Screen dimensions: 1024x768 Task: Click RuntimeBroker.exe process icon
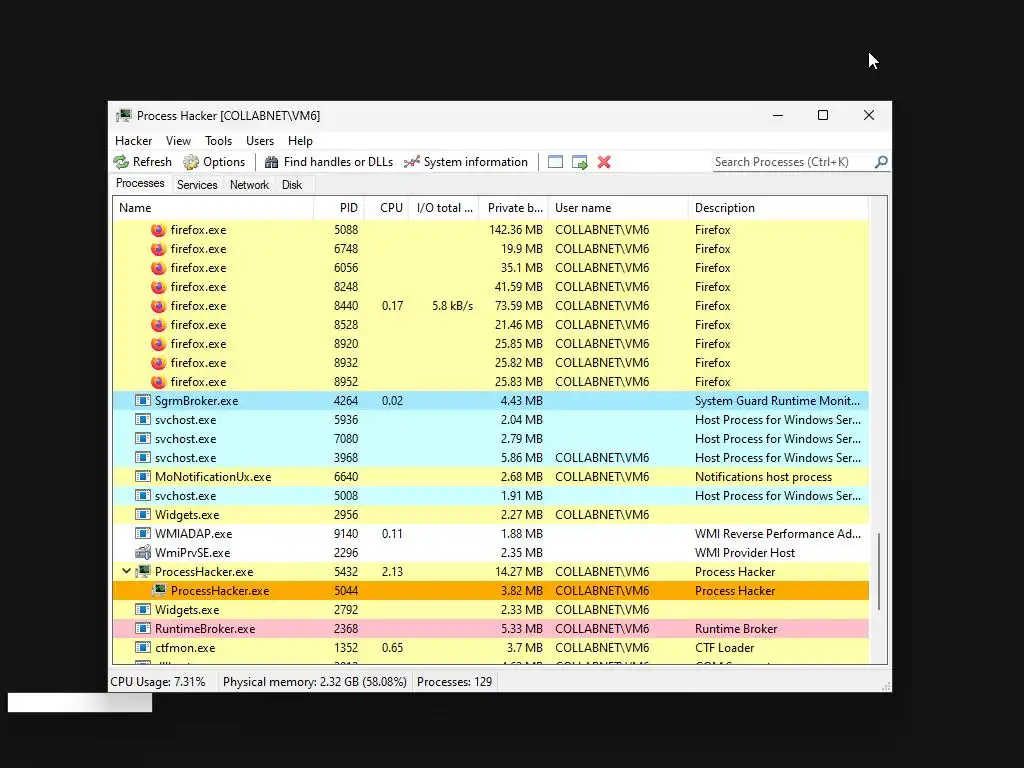(142, 628)
